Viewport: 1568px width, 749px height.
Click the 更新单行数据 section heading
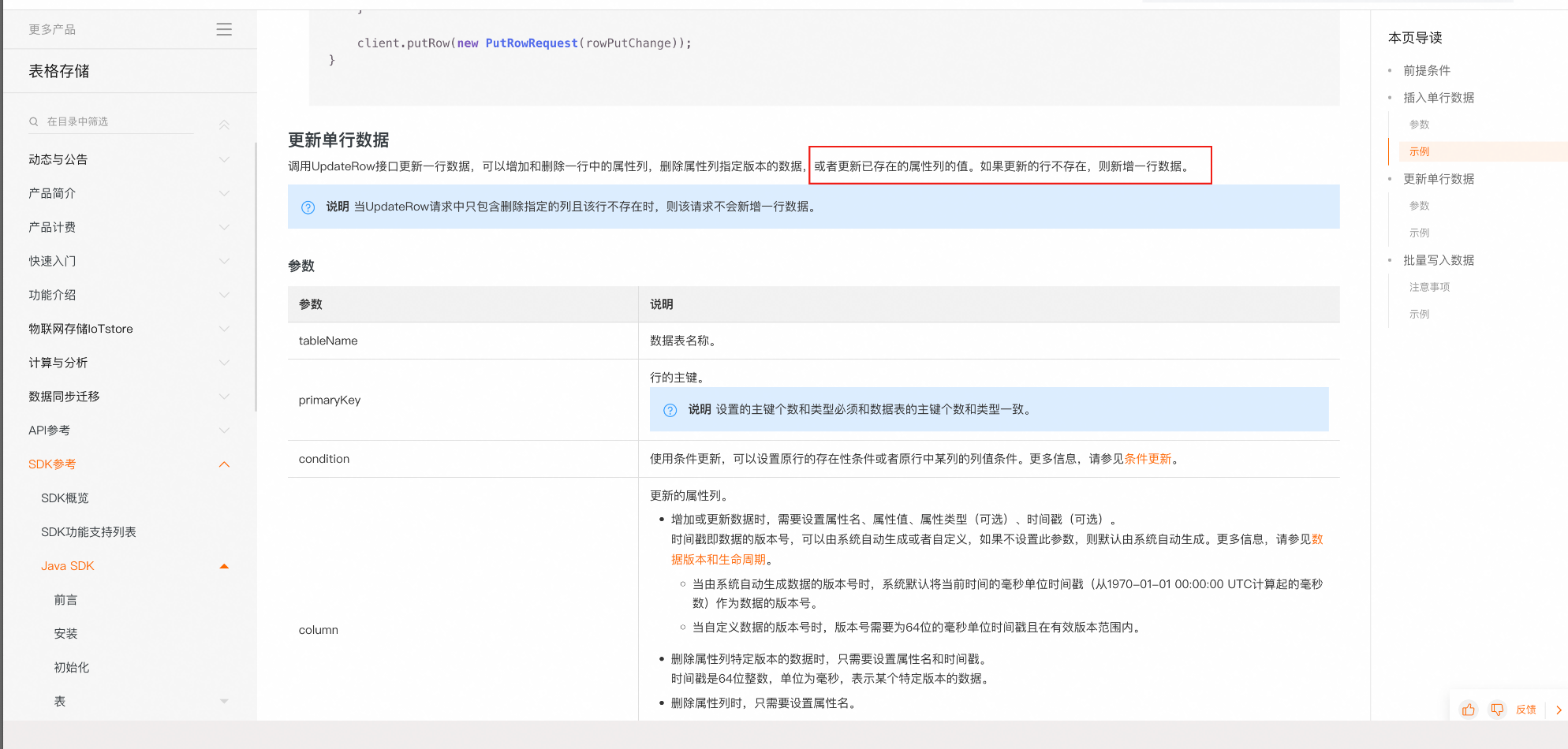coord(338,140)
